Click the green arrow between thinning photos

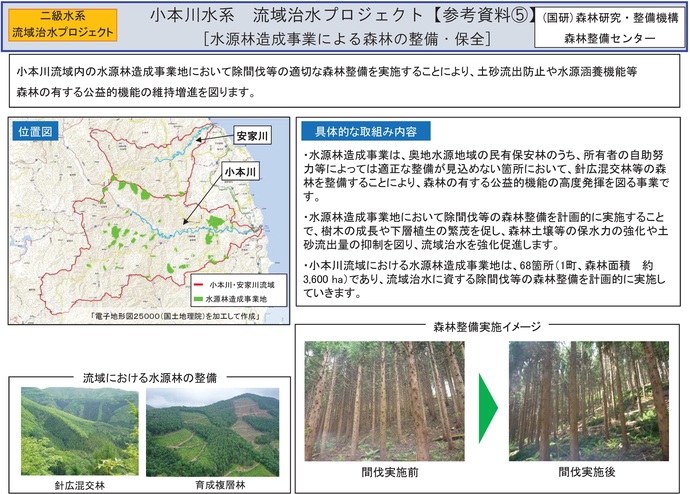486,405
